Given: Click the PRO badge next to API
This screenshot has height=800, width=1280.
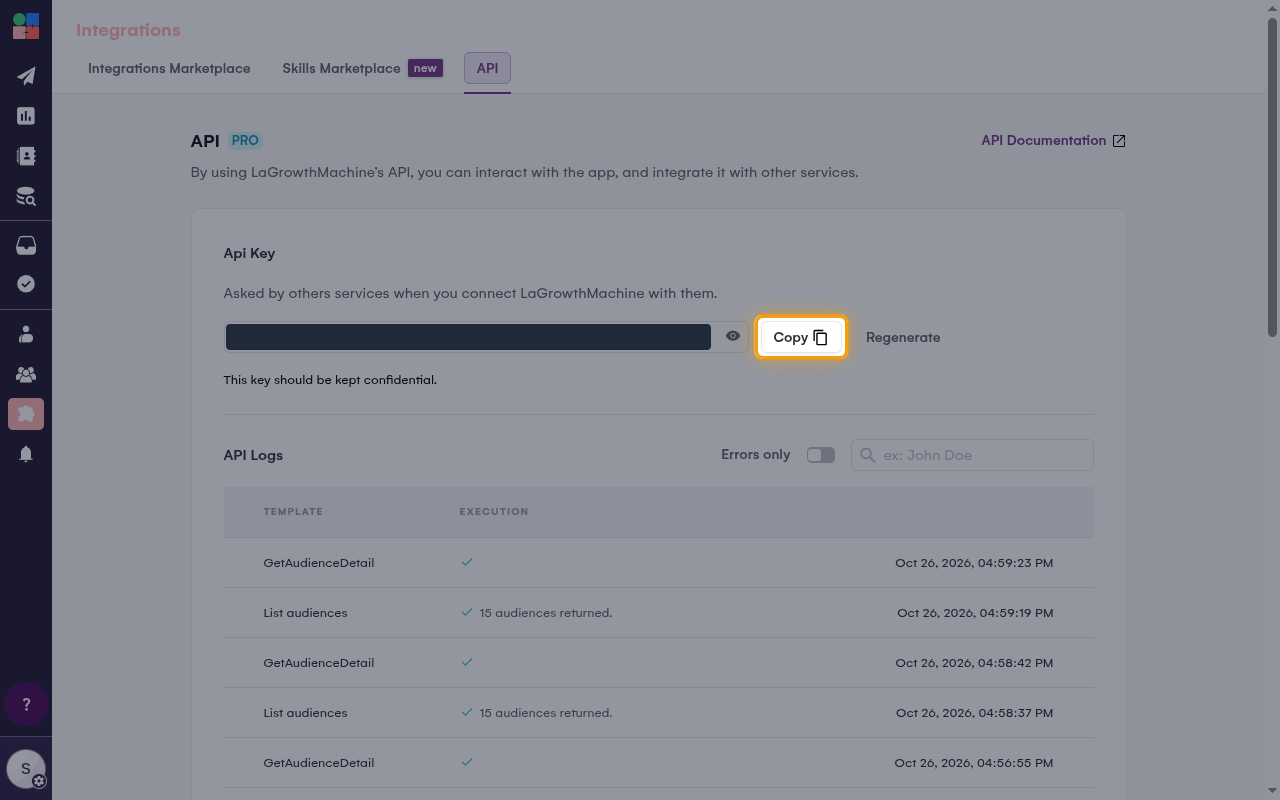Looking at the screenshot, I should coord(245,141).
